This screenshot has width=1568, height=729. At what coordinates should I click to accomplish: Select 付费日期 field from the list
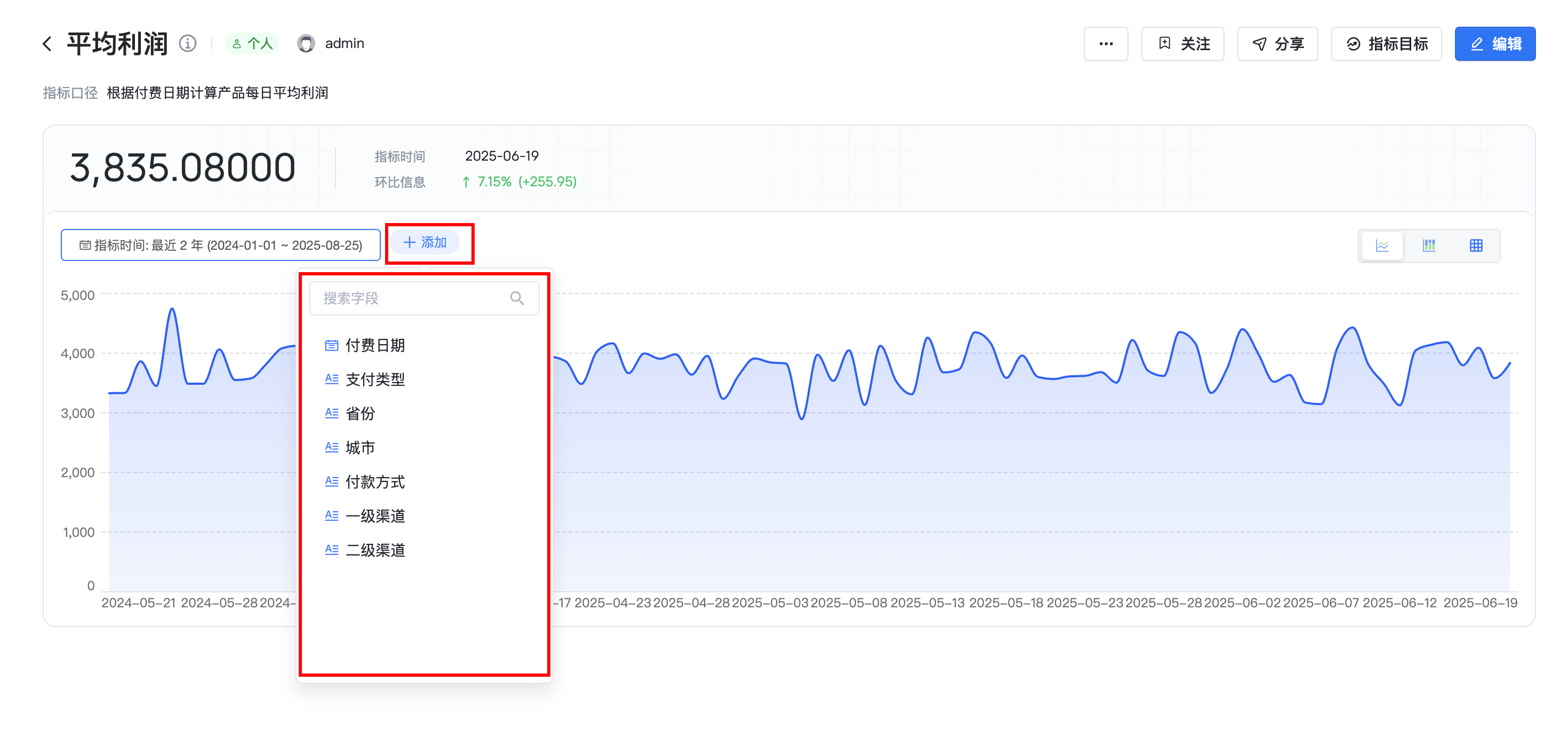[374, 345]
